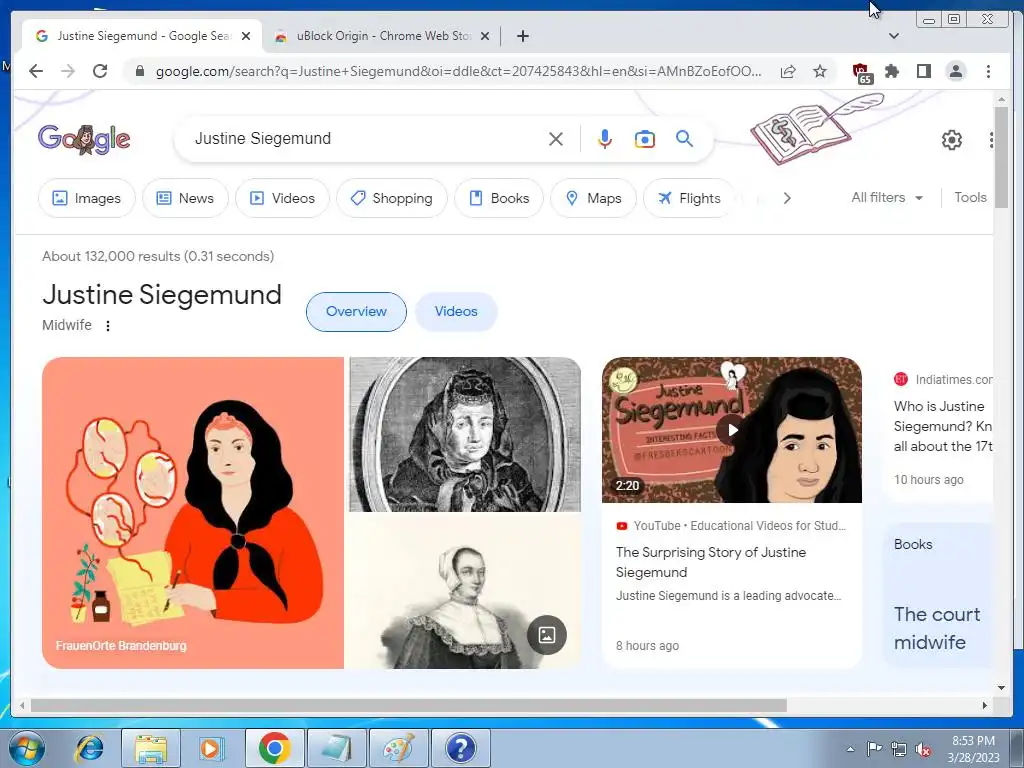Start a voice search with the microphone

(605, 139)
